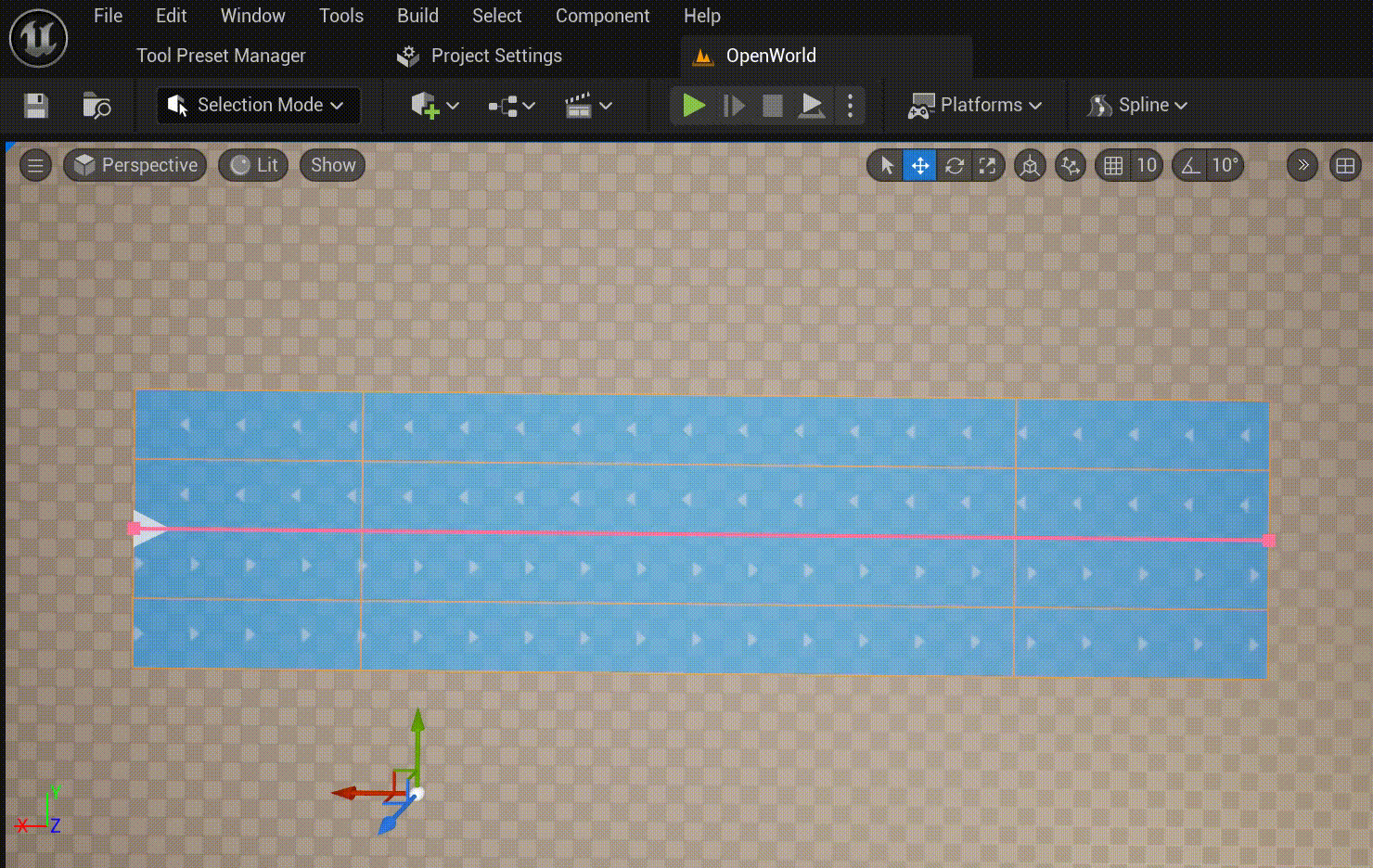Click the Save current level icon
The width and height of the screenshot is (1373, 868).
click(36, 106)
